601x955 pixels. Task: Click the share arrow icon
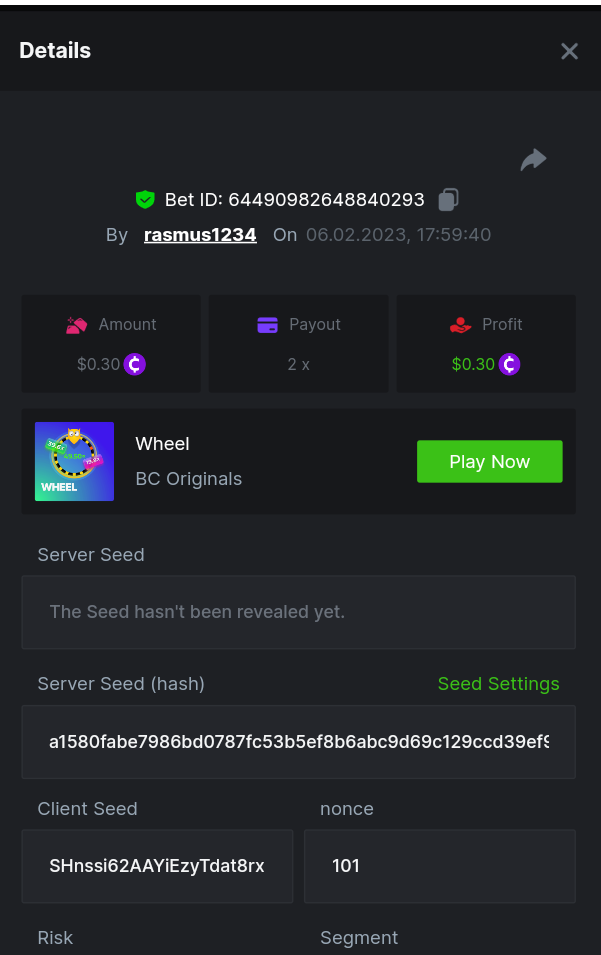[x=534, y=160]
